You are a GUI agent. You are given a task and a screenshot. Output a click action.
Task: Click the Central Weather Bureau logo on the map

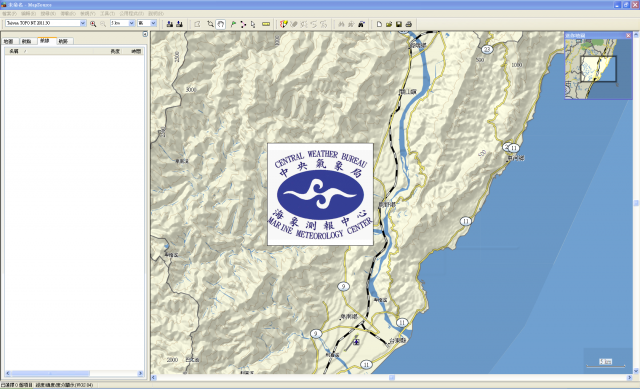coord(320,194)
